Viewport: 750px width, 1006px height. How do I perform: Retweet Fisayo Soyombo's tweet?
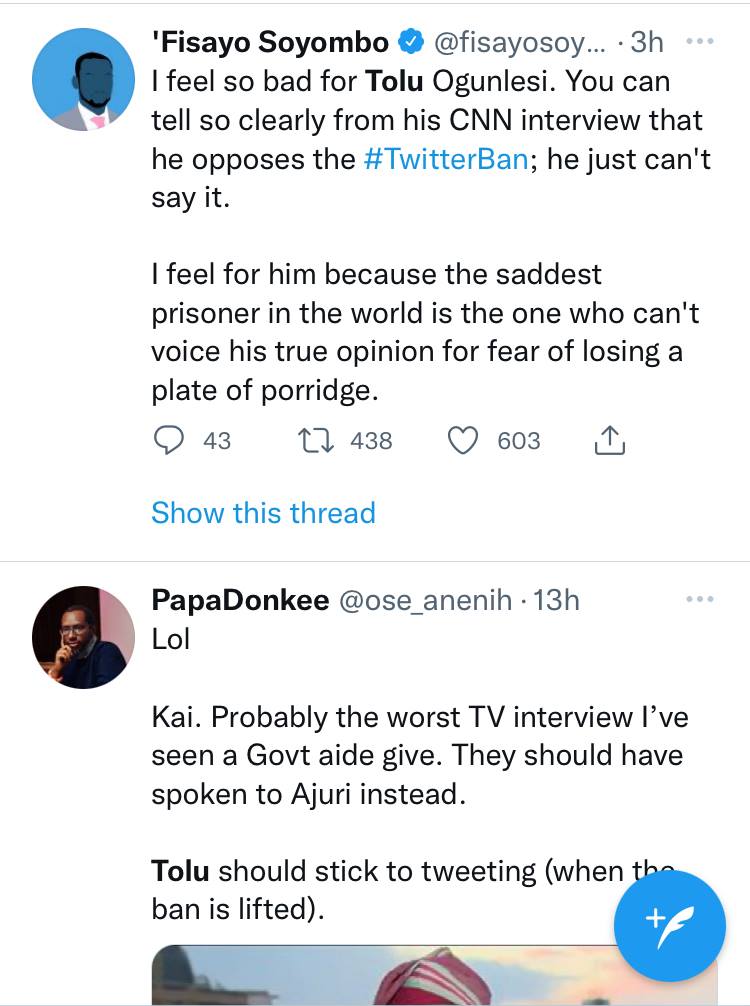pos(316,440)
